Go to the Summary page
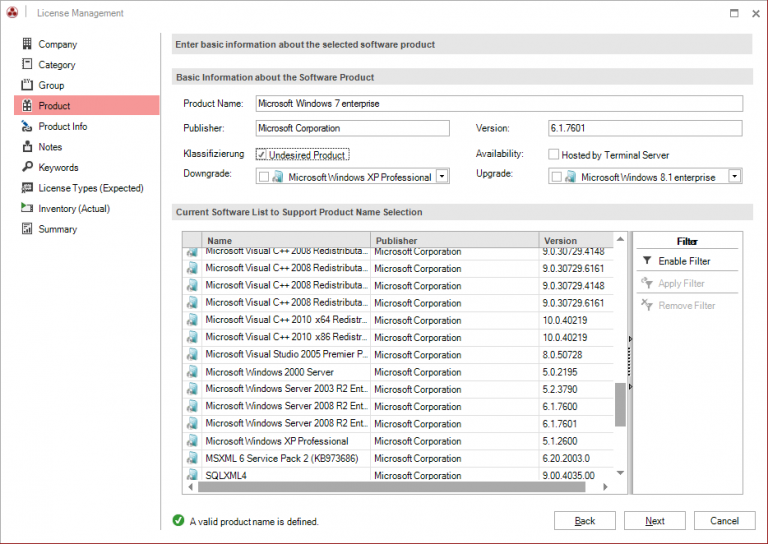Screen dimensions: 768x544 [x=57, y=229]
